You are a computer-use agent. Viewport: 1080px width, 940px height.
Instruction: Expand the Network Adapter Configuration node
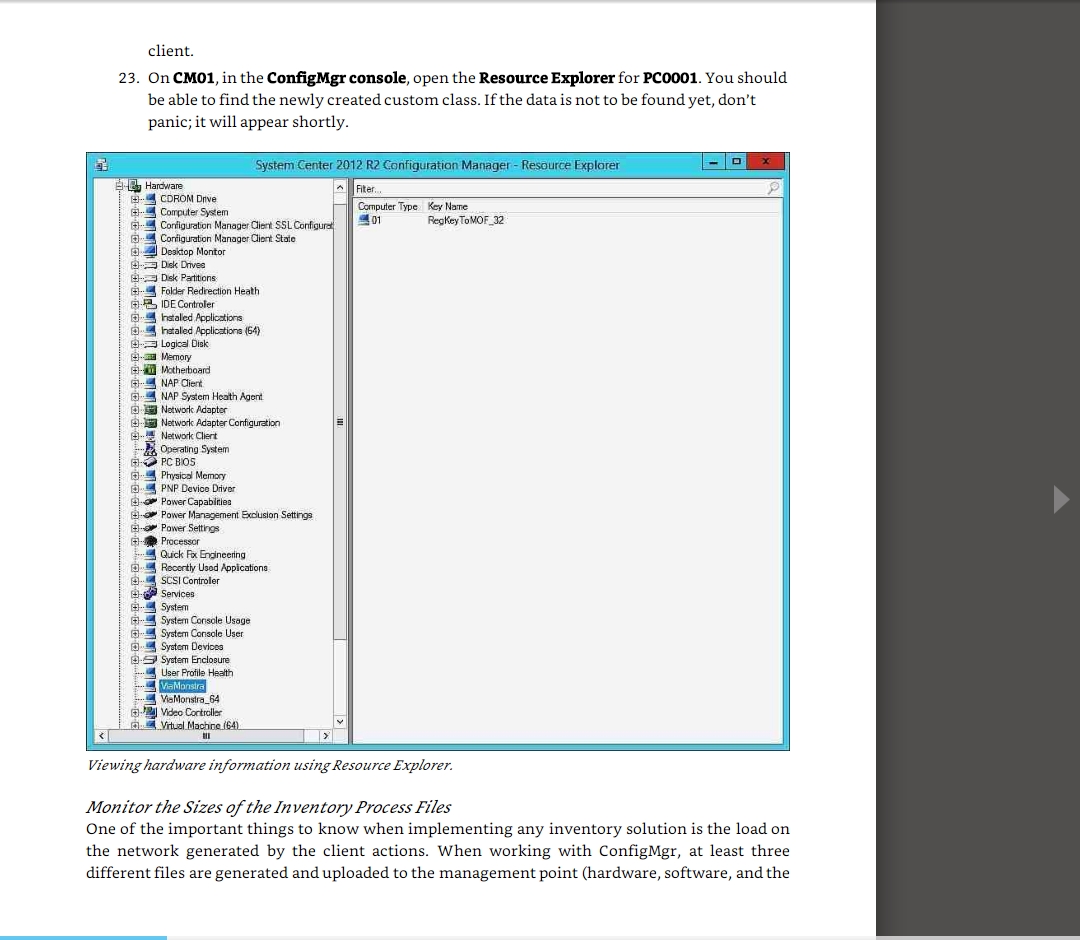[x=135, y=423]
